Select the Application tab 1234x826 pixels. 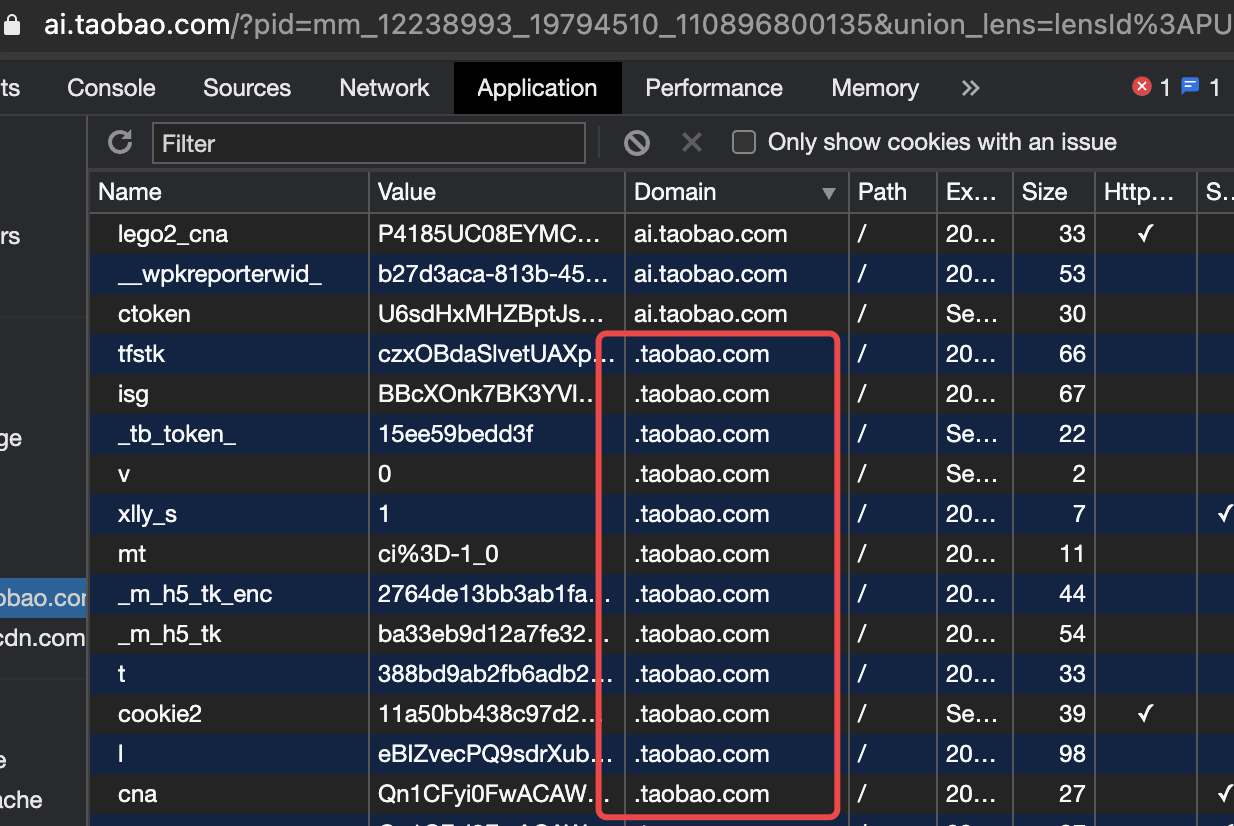pyautogui.click(x=537, y=88)
